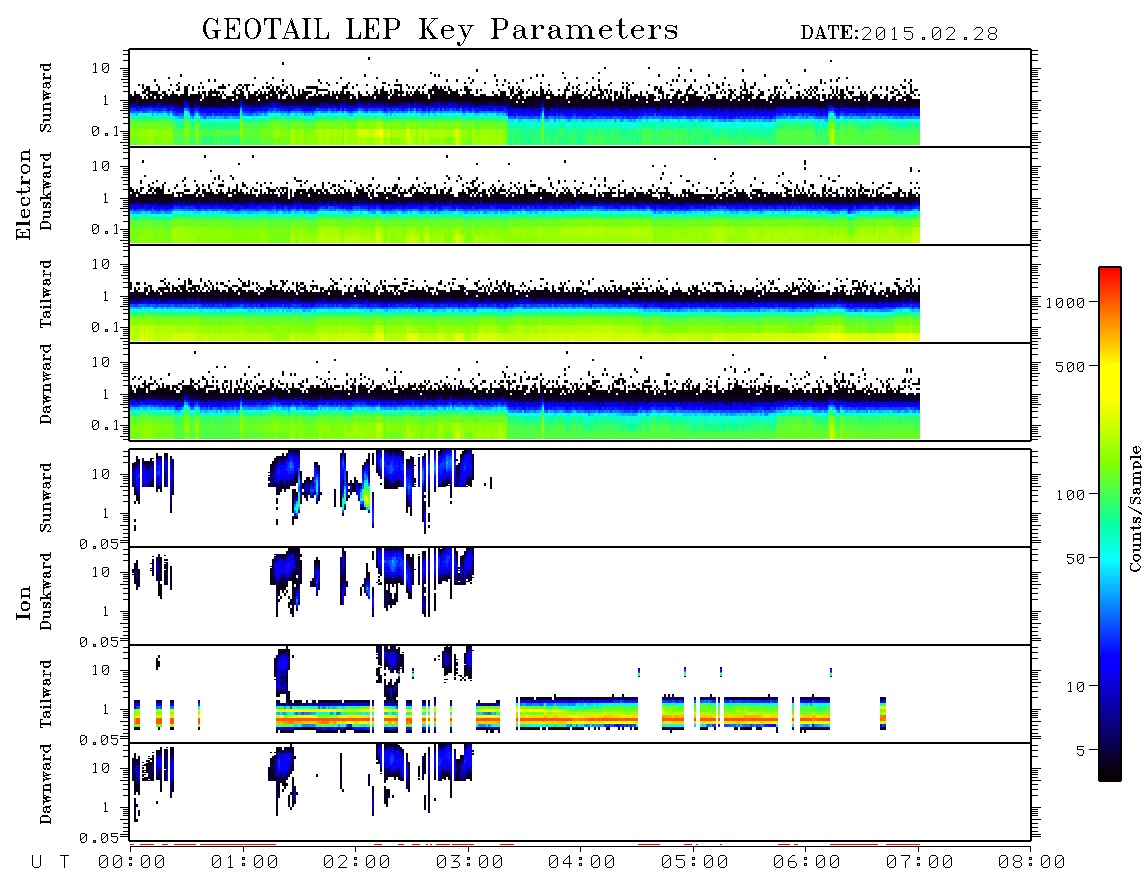Screen dimensions: 1142x880
Task: Click the "05:00" time tick label
Action: tap(694, 863)
